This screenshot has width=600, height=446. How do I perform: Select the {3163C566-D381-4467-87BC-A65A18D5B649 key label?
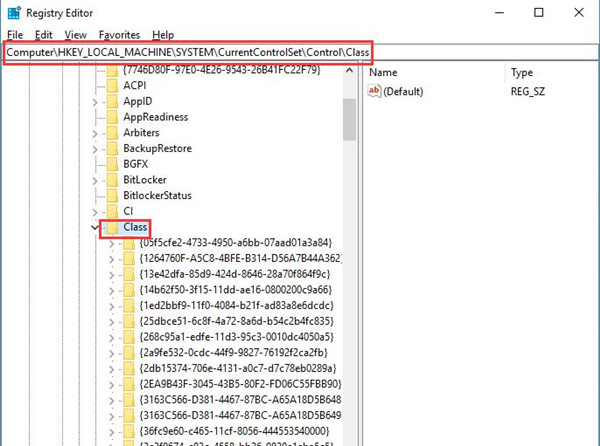tap(240, 415)
